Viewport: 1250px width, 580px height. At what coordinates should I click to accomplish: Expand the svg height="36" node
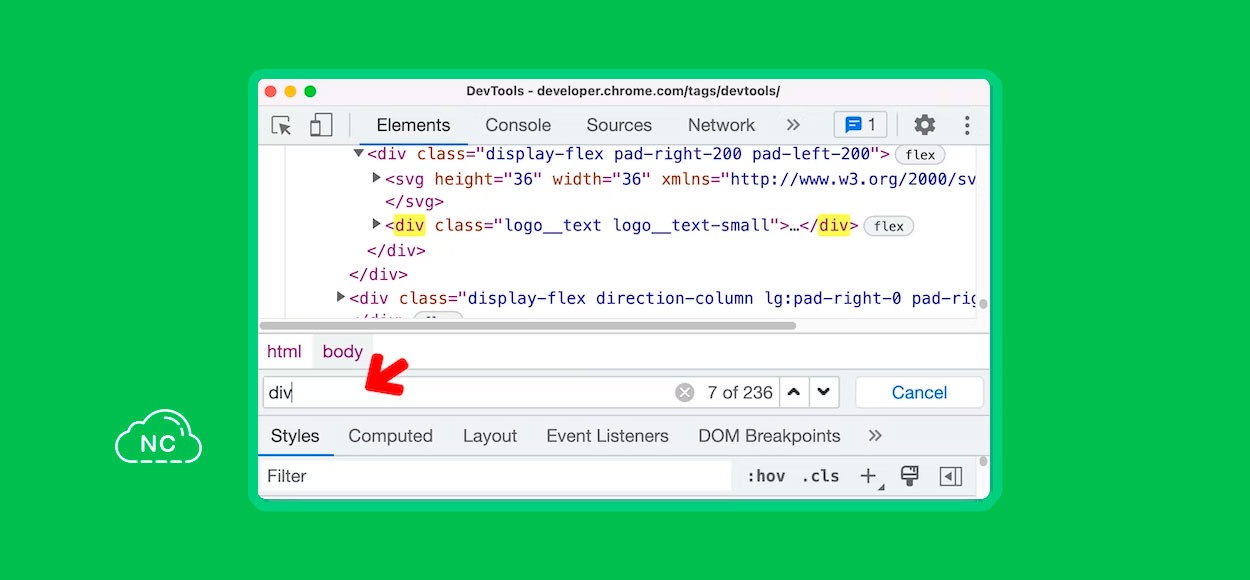[377, 178]
